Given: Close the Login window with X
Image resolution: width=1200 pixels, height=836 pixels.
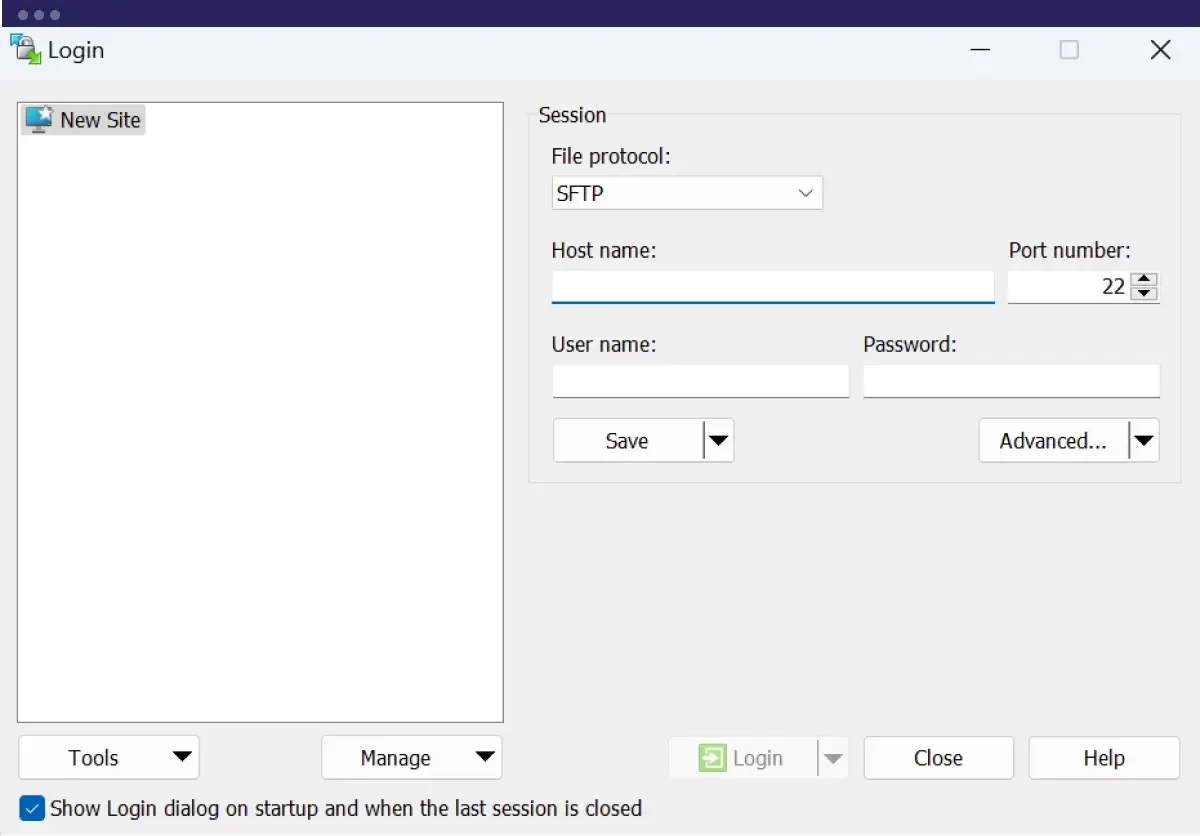Looking at the screenshot, I should coord(1160,50).
